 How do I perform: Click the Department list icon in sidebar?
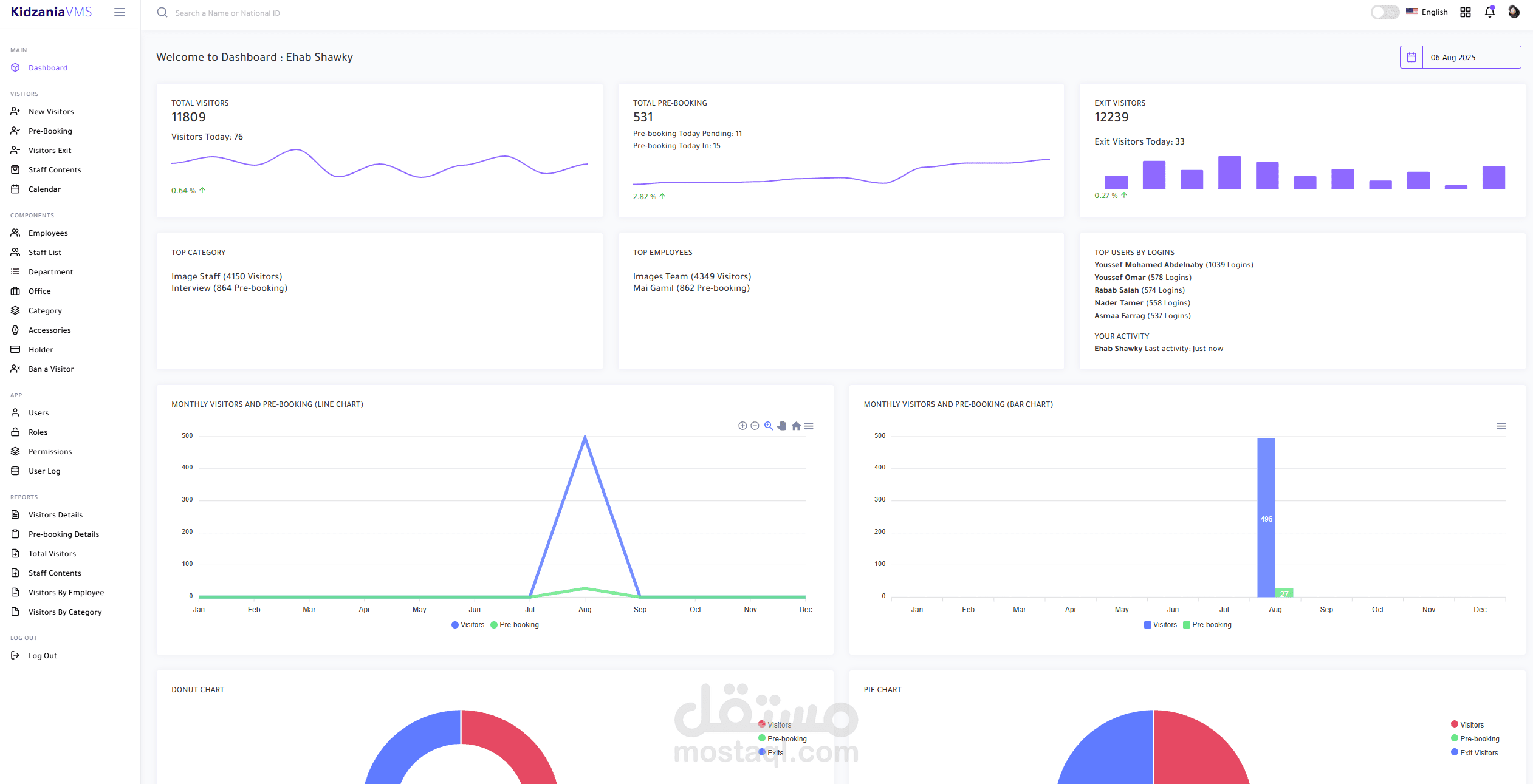point(15,271)
